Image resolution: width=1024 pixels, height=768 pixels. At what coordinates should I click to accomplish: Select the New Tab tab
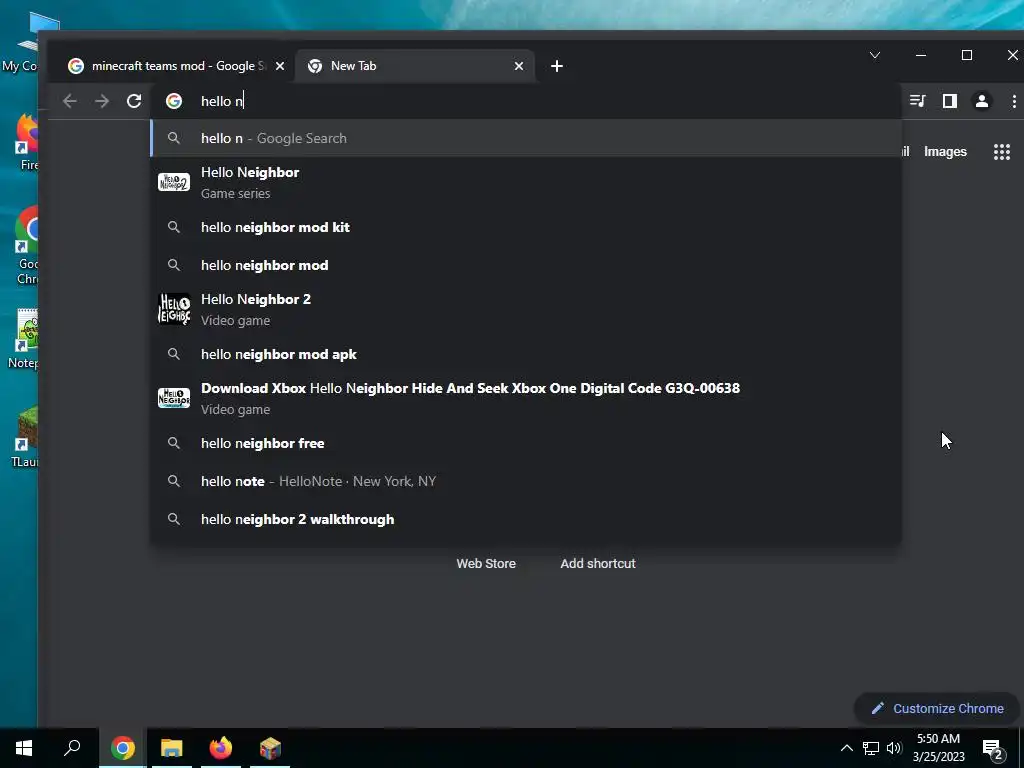[415, 66]
